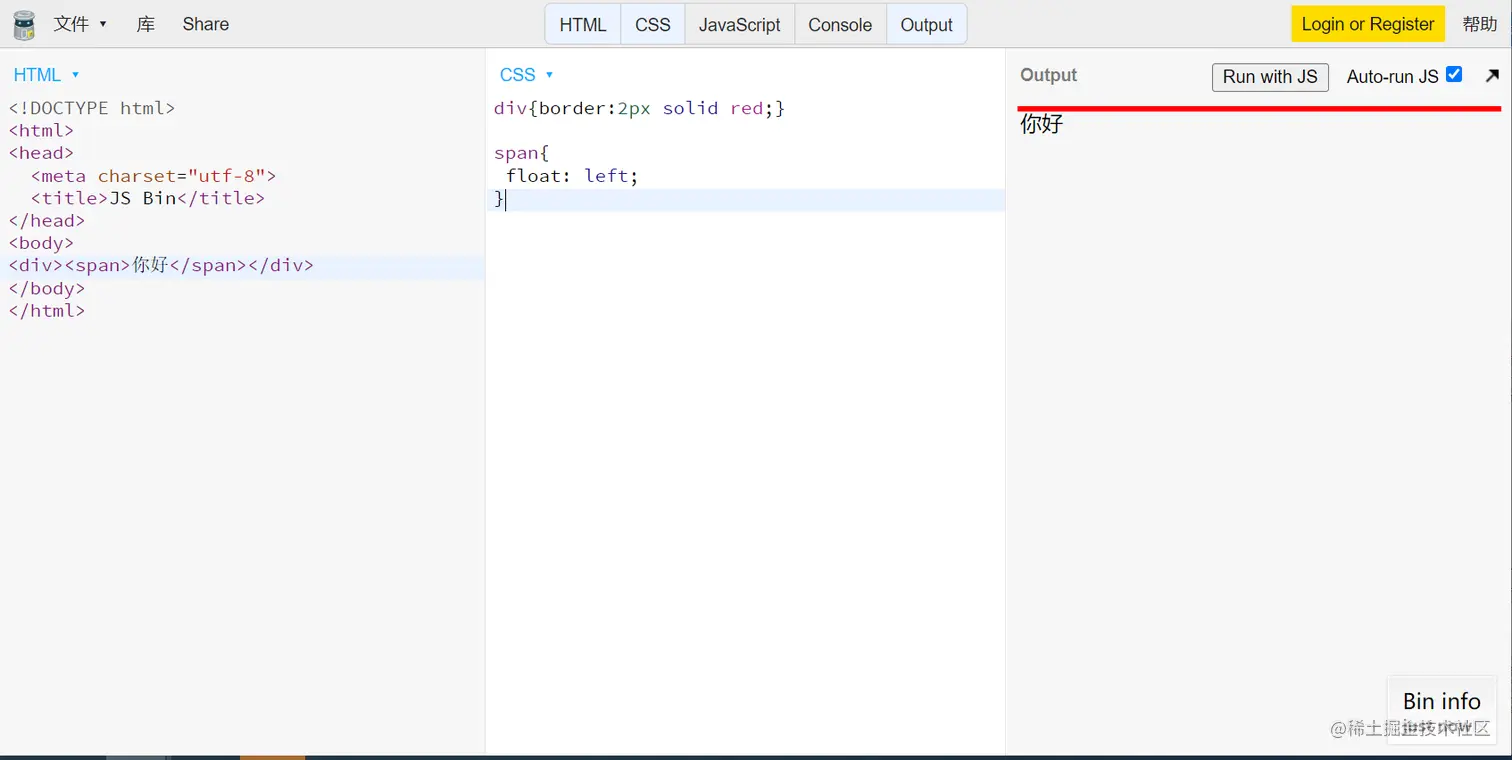
Task: Click the span{ CSS selector line
Action: 522,153
